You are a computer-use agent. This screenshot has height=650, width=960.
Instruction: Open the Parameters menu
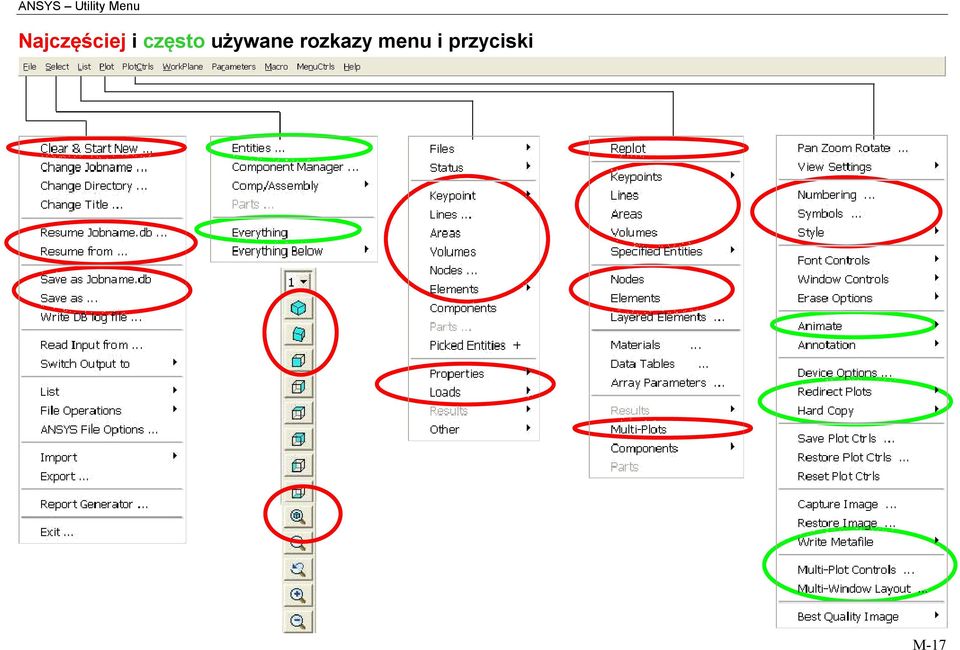tap(233, 67)
